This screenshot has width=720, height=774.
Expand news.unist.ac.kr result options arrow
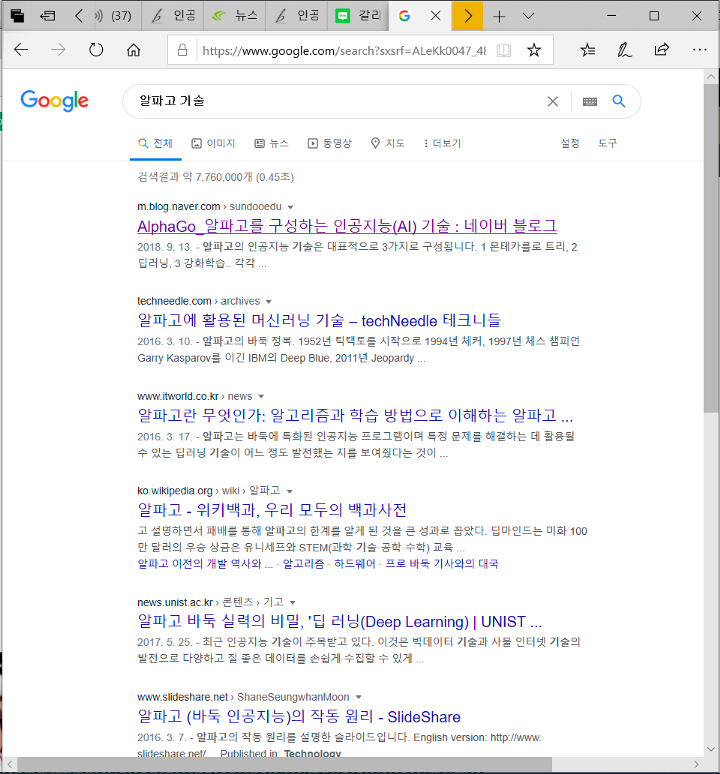(292, 603)
